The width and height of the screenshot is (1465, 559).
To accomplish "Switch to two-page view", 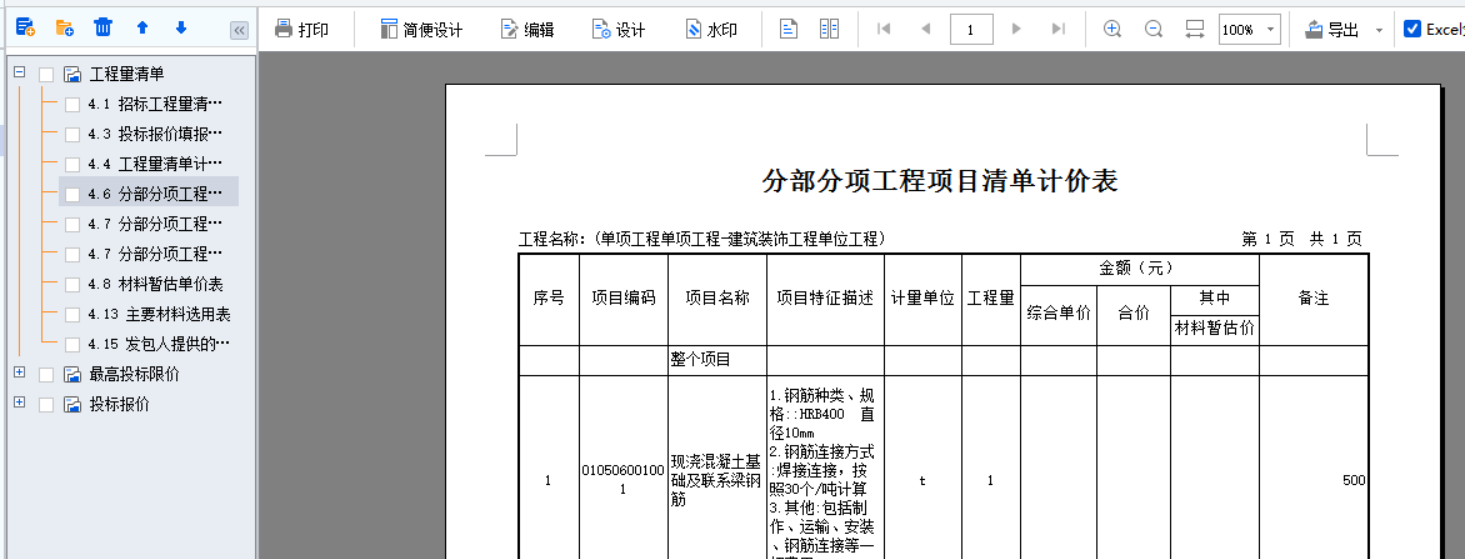I will [x=829, y=29].
